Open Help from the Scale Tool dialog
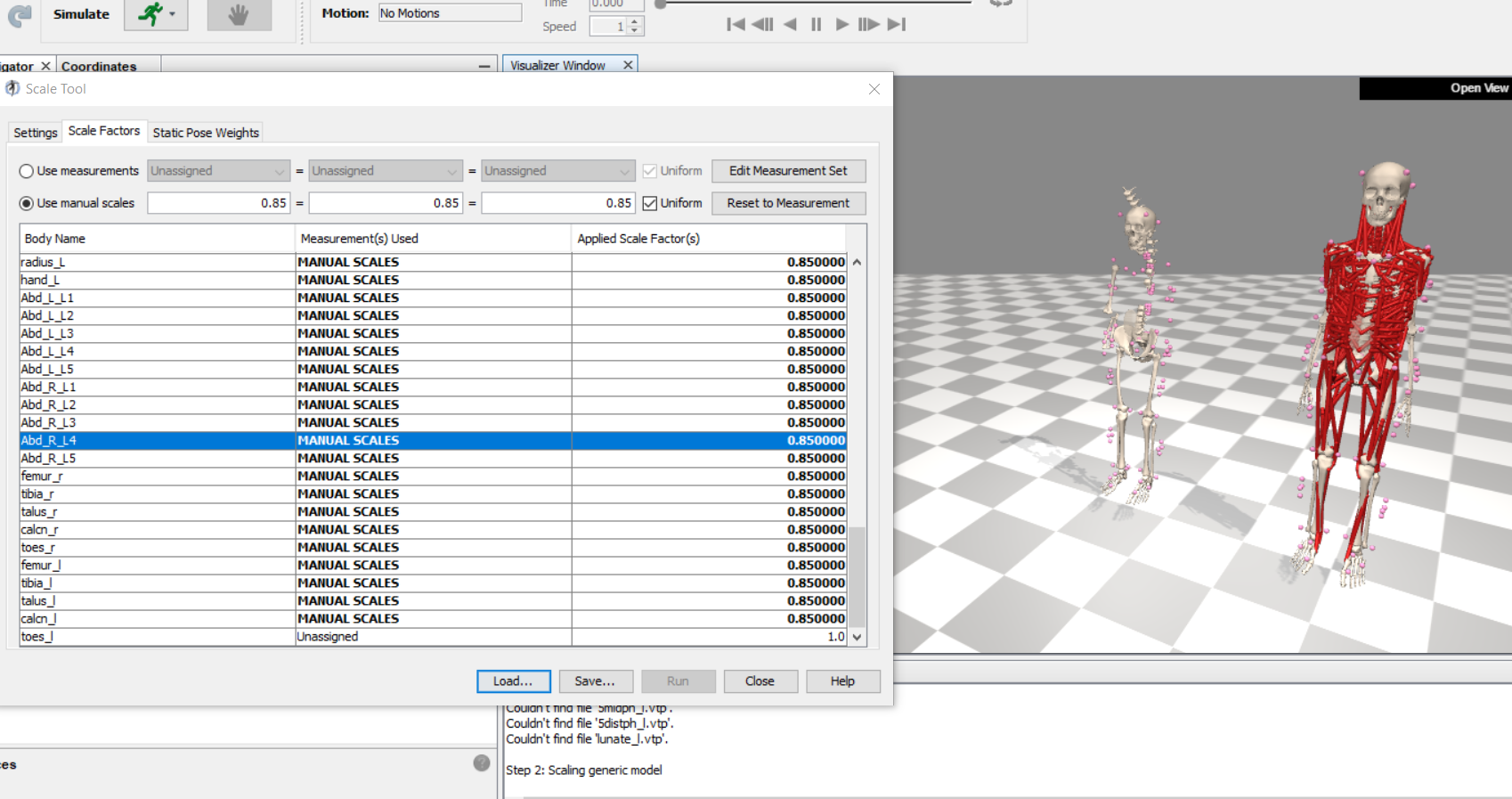The height and width of the screenshot is (799, 1512). 843,681
